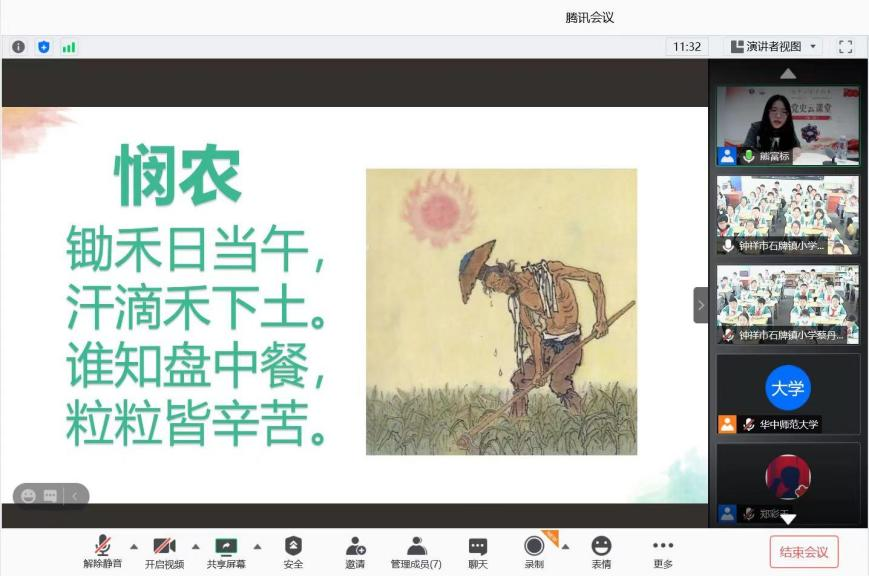Viewport: 869px width, 576px height.
Task: Click the line 汗滴禾下土
Action: [x=196, y=307]
